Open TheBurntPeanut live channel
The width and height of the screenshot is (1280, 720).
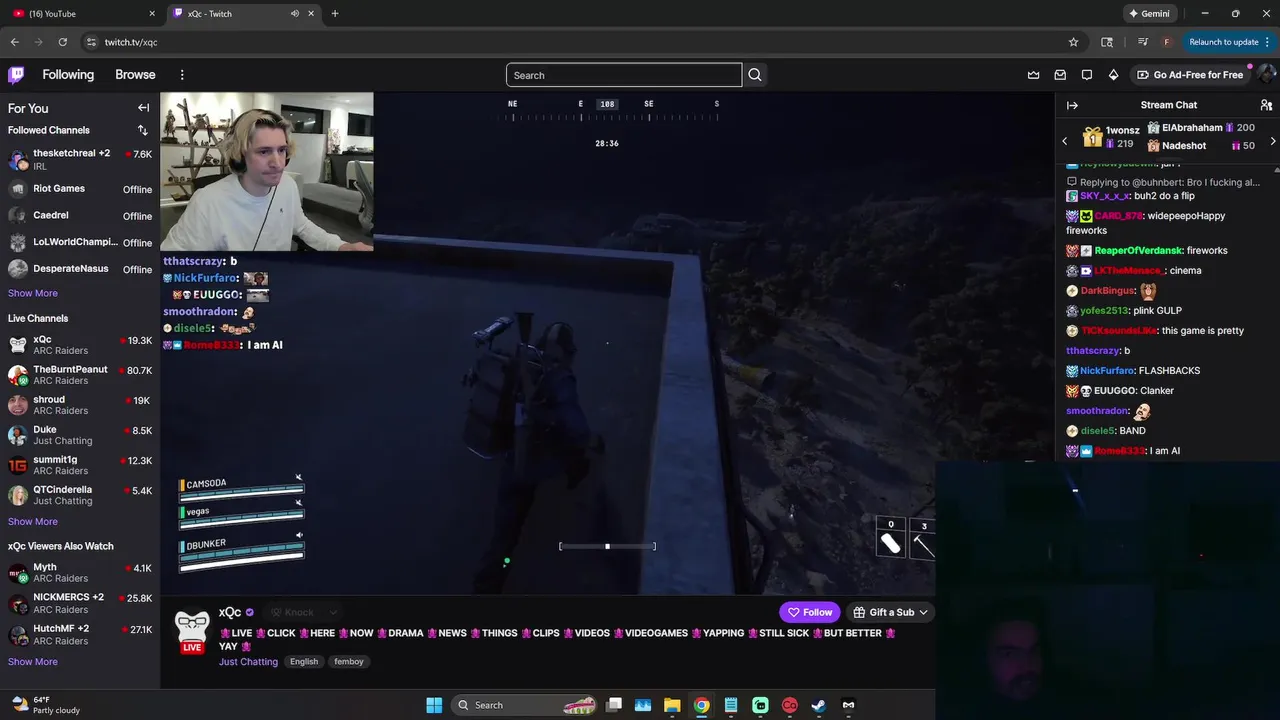pos(80,375)
